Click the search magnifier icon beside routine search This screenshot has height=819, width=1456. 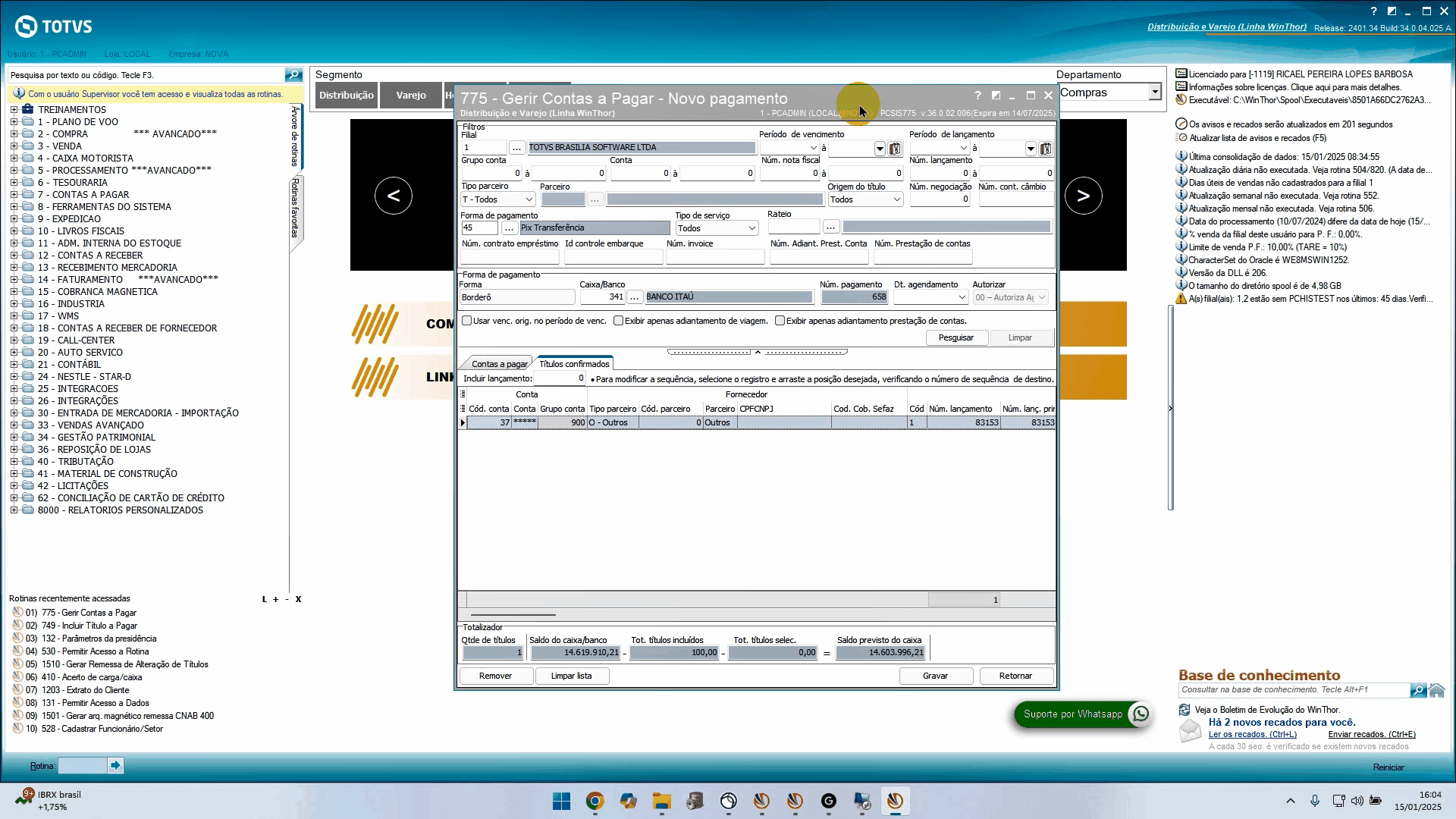pos(293,74)
